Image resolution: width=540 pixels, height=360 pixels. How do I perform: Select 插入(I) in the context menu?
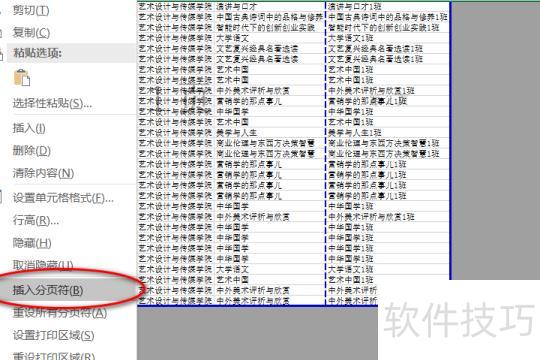29,128
